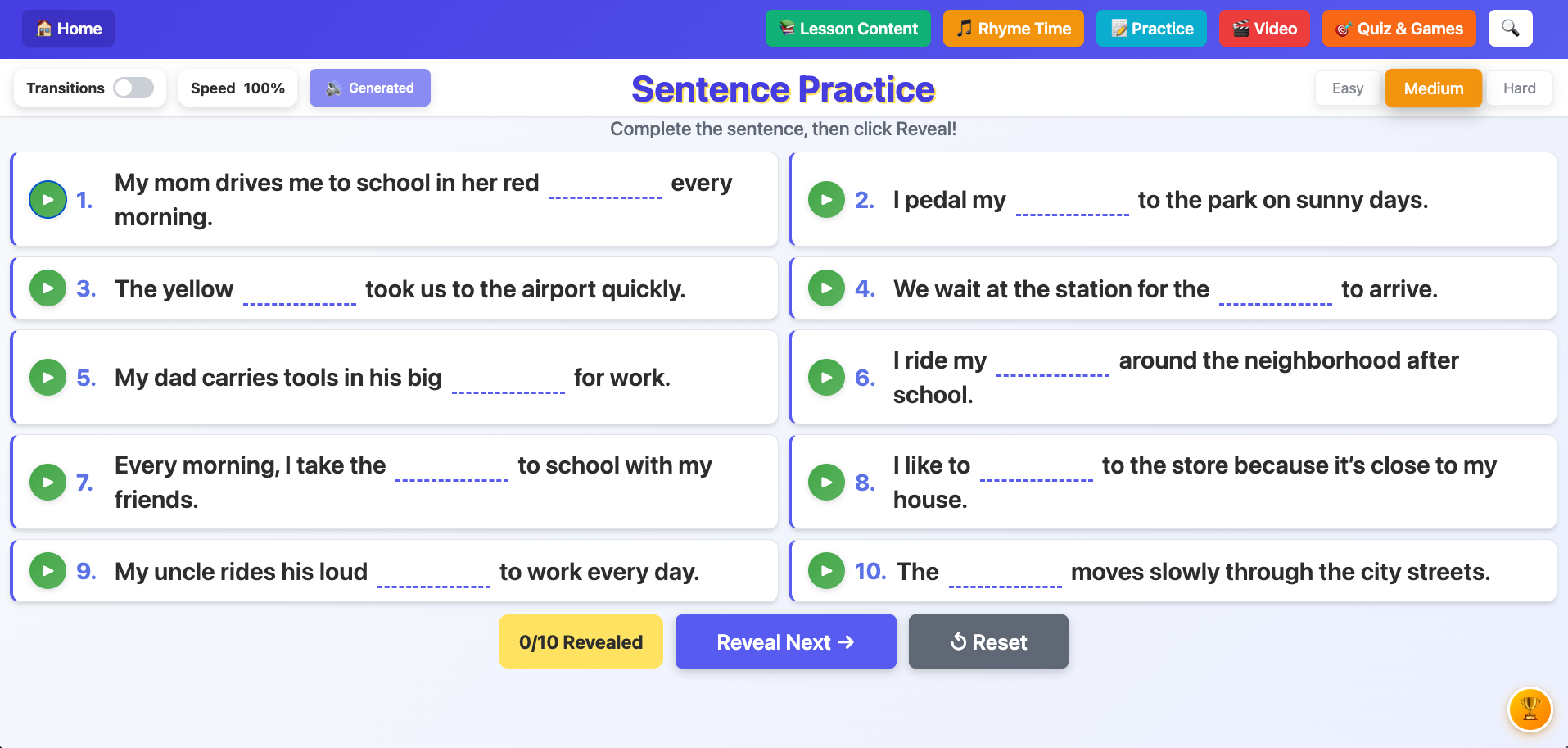Open the Video section
The image size is (1568, 748).
1264,28
